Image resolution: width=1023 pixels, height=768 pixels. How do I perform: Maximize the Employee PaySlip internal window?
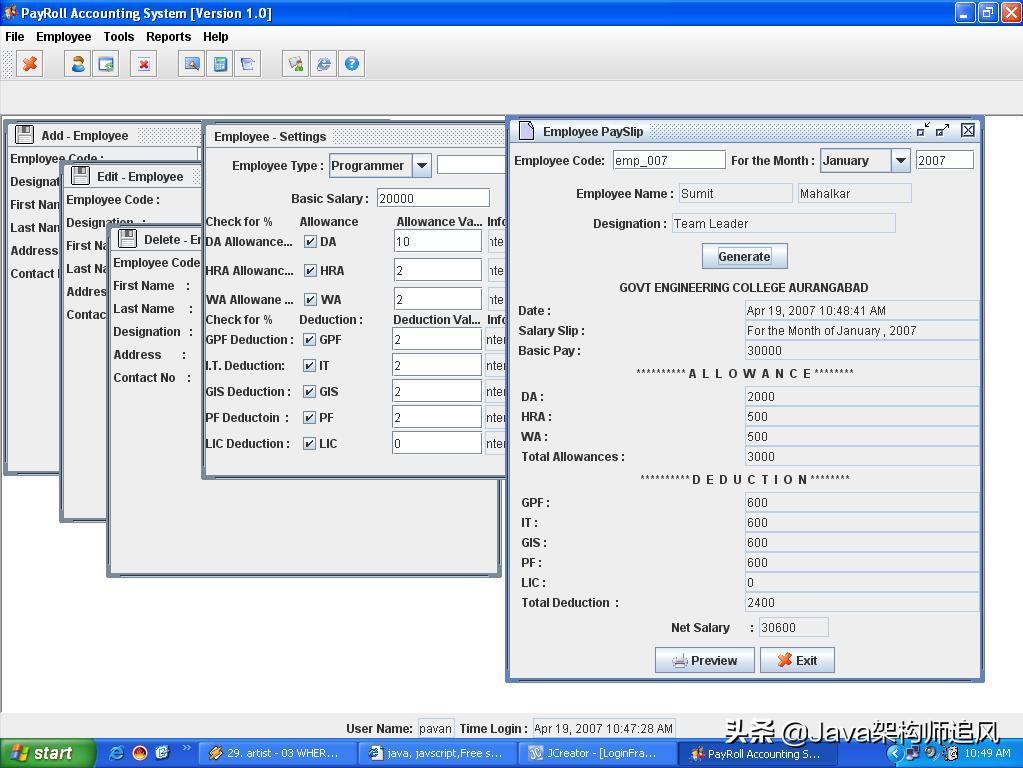pos(942,130)
